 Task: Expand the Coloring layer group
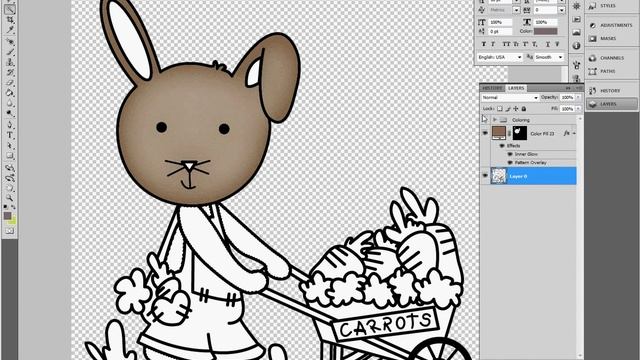495,120
